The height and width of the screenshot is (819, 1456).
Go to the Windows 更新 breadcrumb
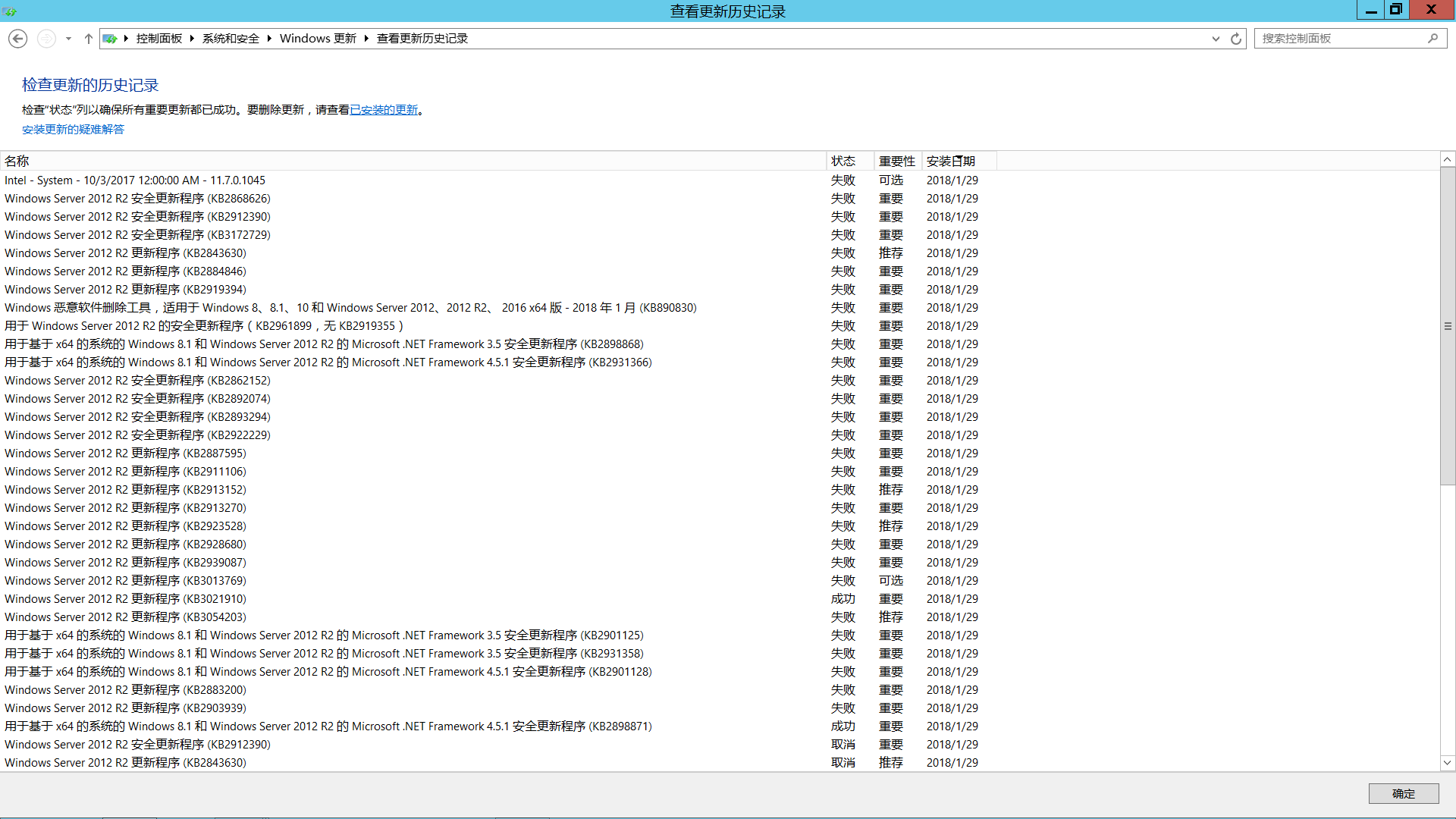click(x=318, y=39)
